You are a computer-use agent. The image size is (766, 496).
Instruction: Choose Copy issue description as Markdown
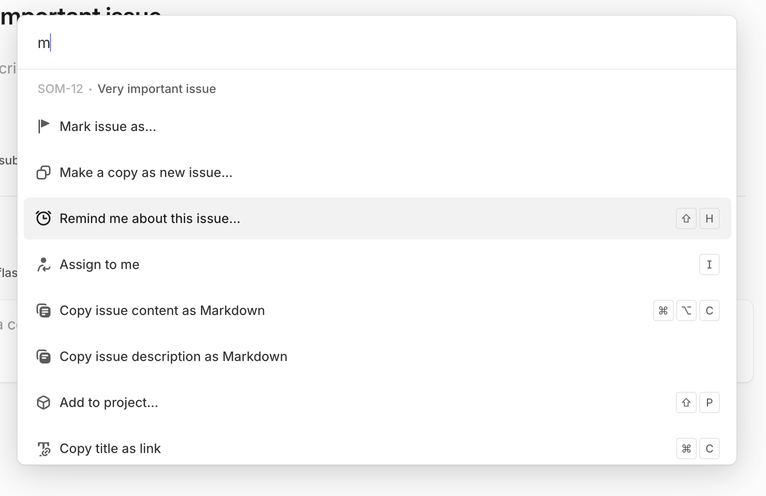(x=173, y=356)
